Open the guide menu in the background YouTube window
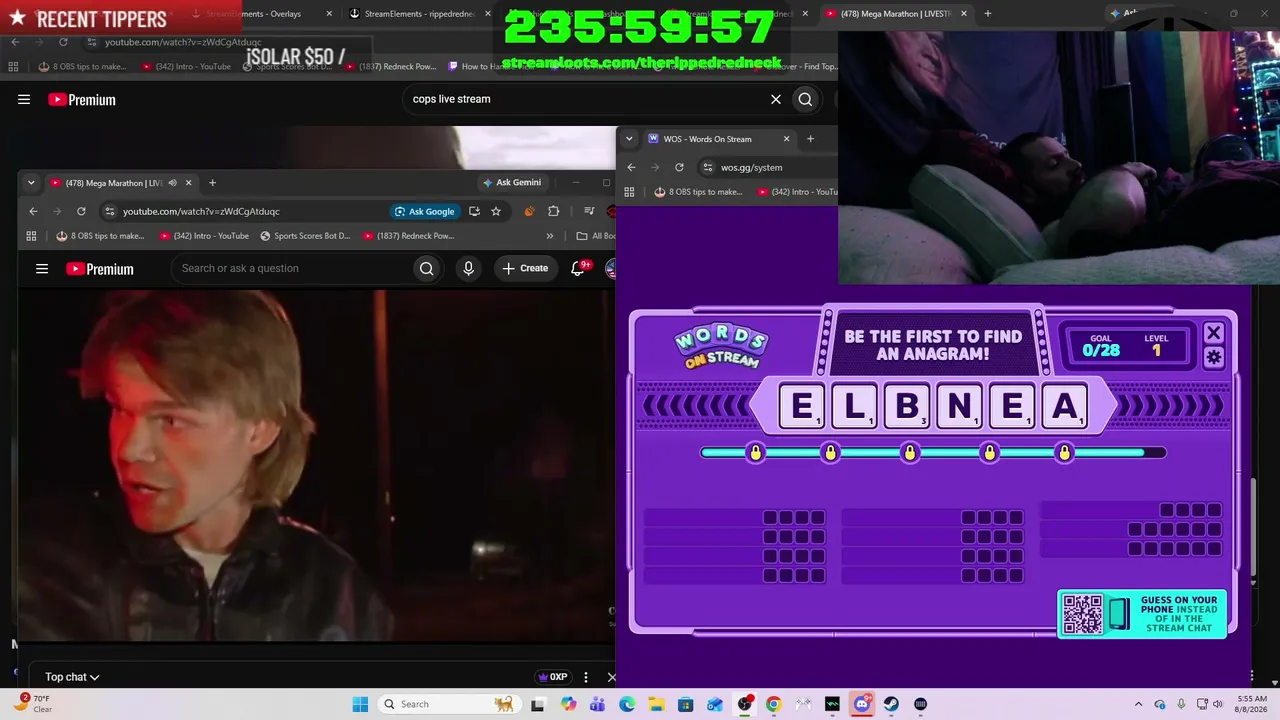 tap(24, 99)
